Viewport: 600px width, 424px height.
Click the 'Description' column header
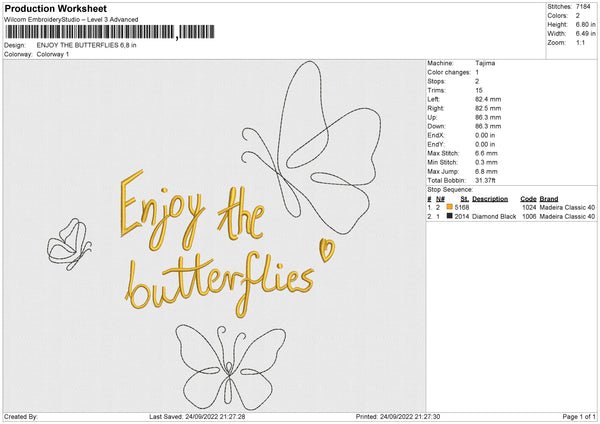tap(490, 199)
